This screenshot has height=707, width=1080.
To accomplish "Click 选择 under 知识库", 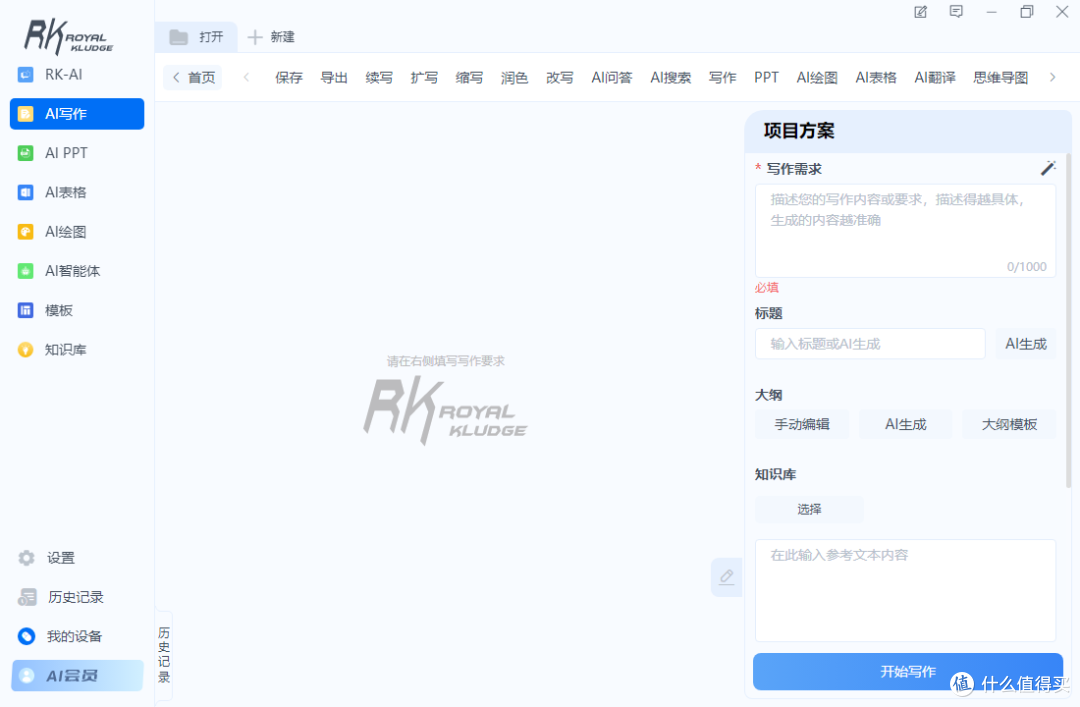I will coord(809,509).
